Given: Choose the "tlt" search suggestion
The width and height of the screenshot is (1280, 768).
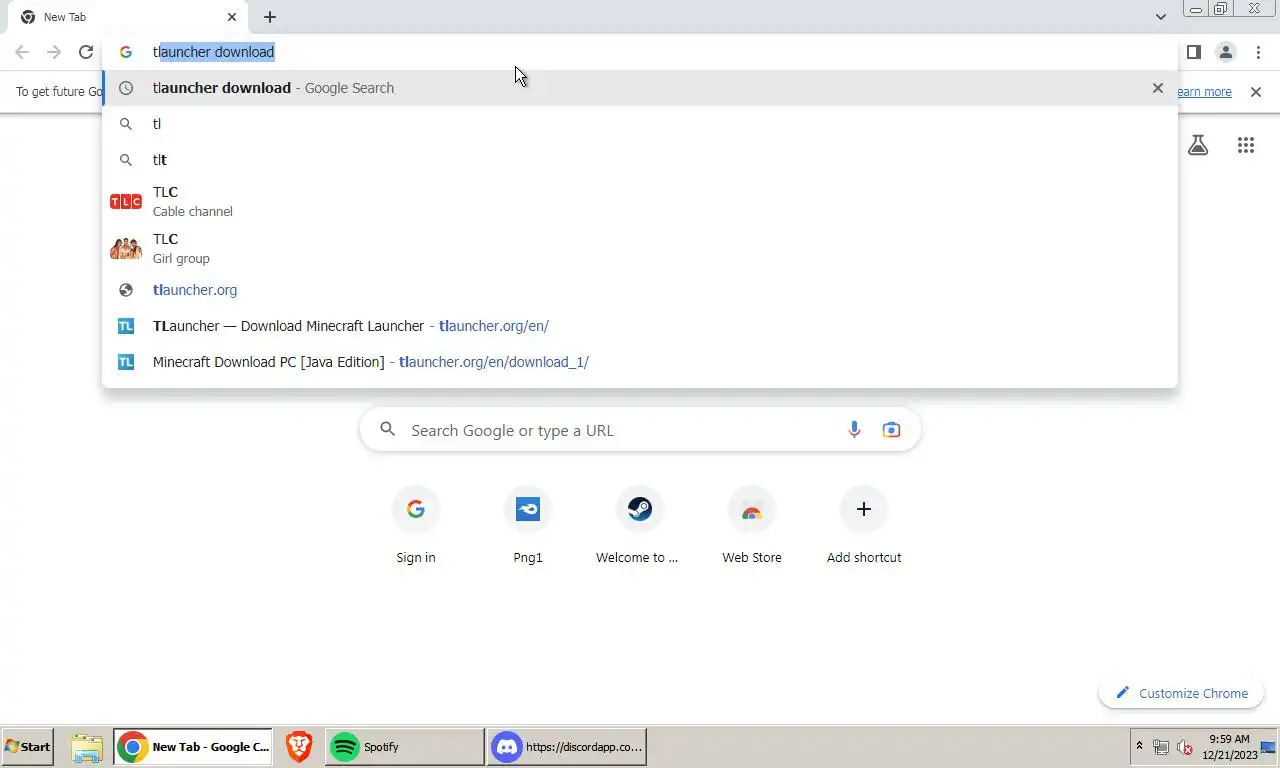Looking at the screenshot, I should (639, 160).
